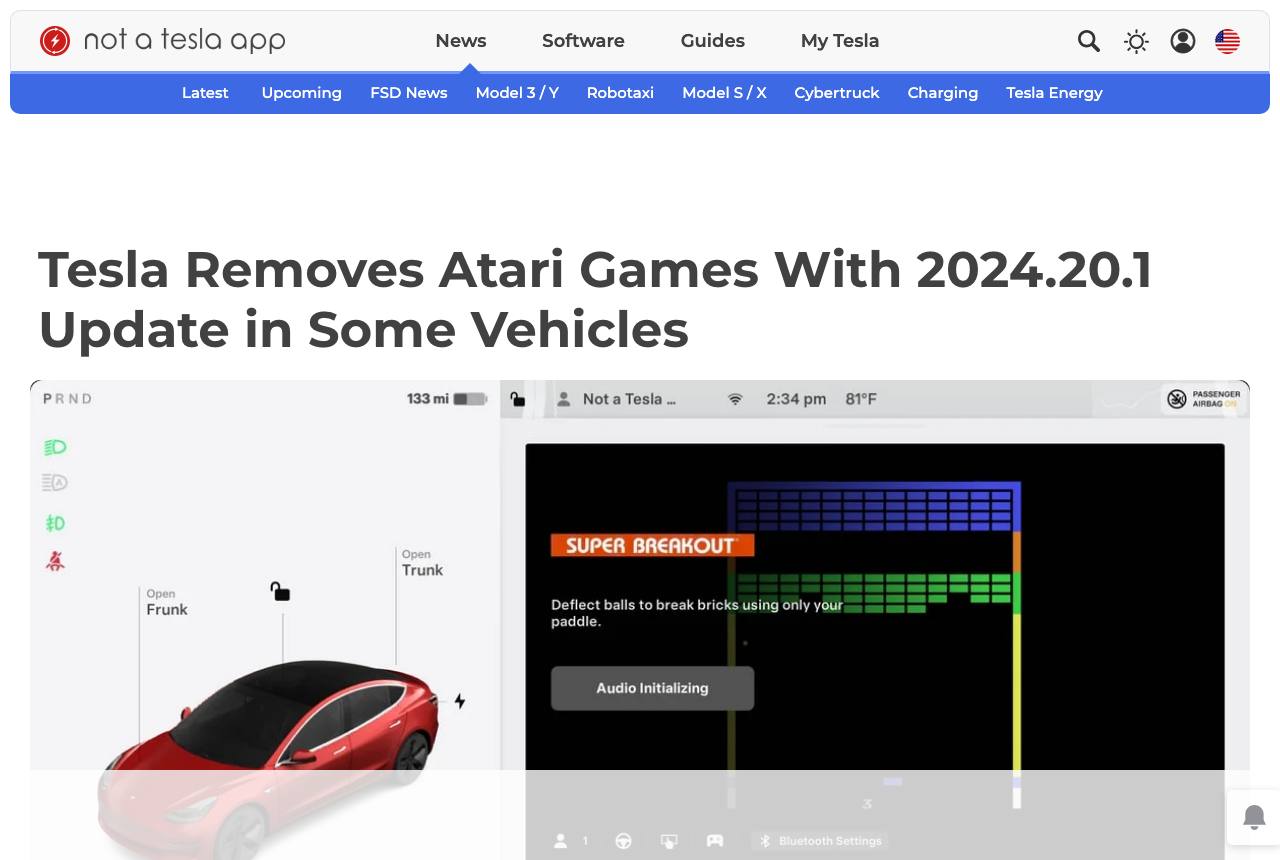Click the red lightning bolt logo icon
Screen dimensions: 1280x860
[55, 41]
